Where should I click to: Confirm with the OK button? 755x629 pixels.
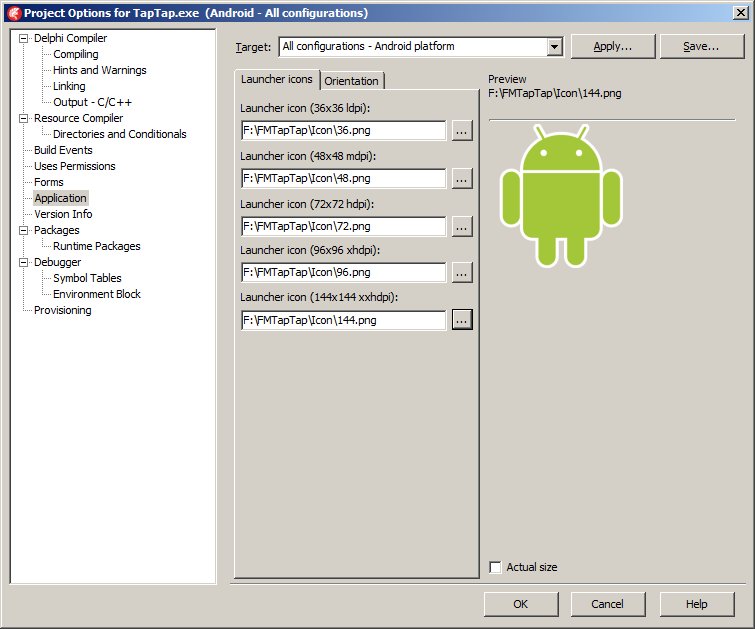(x=521, y=604)
